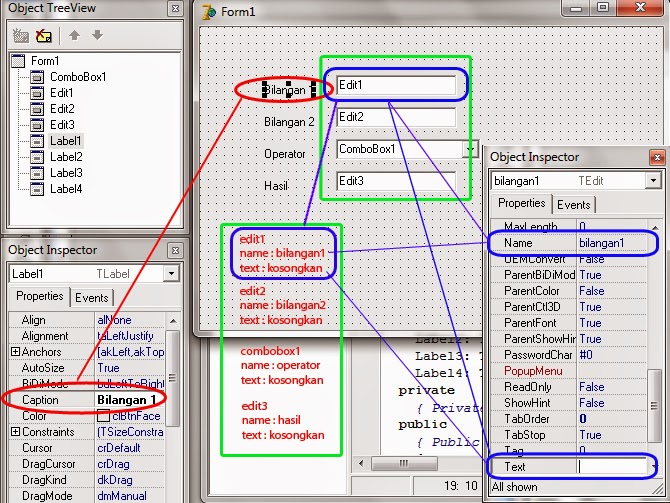Image resolution: width=670 pixels, height=503 pixels.
Task: Select Edit2 in the Object TreeView
Action: coord(62,109)
